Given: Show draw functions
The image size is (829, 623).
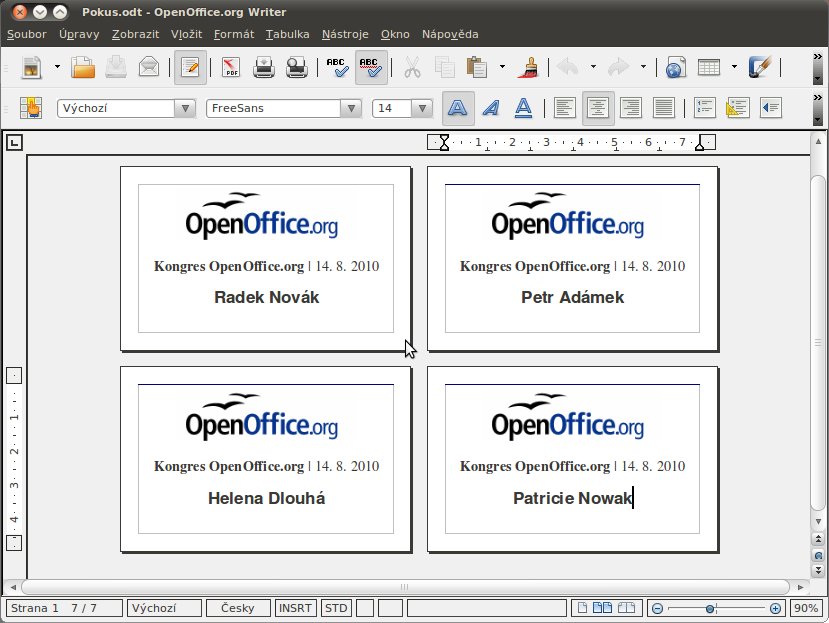Looking at the screenshot, I should [x=760, y=68].
